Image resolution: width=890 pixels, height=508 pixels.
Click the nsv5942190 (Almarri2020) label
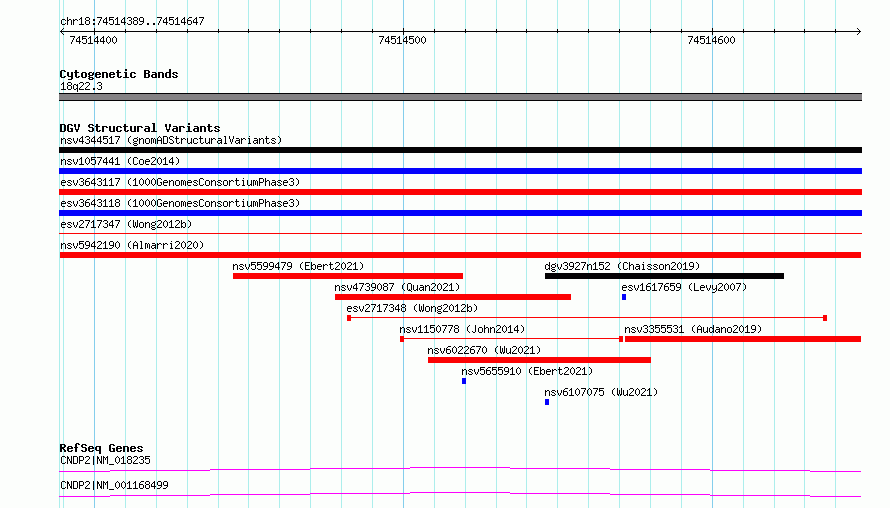coord(132,245)
